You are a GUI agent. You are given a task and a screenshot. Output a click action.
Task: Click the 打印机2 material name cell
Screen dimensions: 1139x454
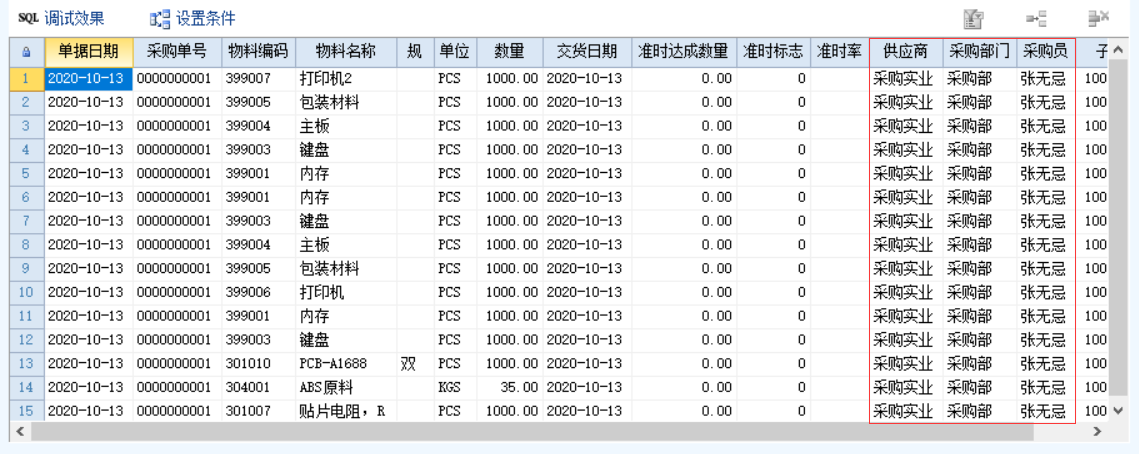(x=346, y=78)
